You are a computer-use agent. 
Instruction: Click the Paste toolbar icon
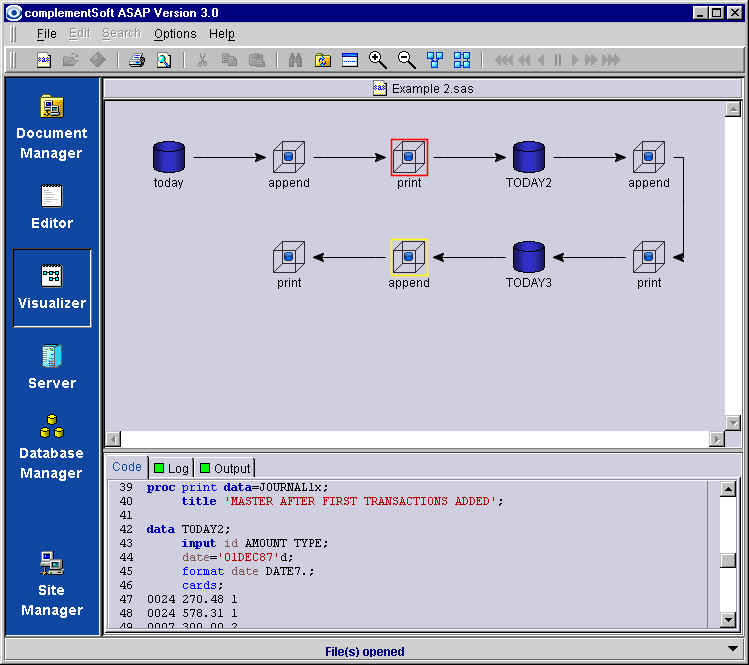tap(257, 60)
